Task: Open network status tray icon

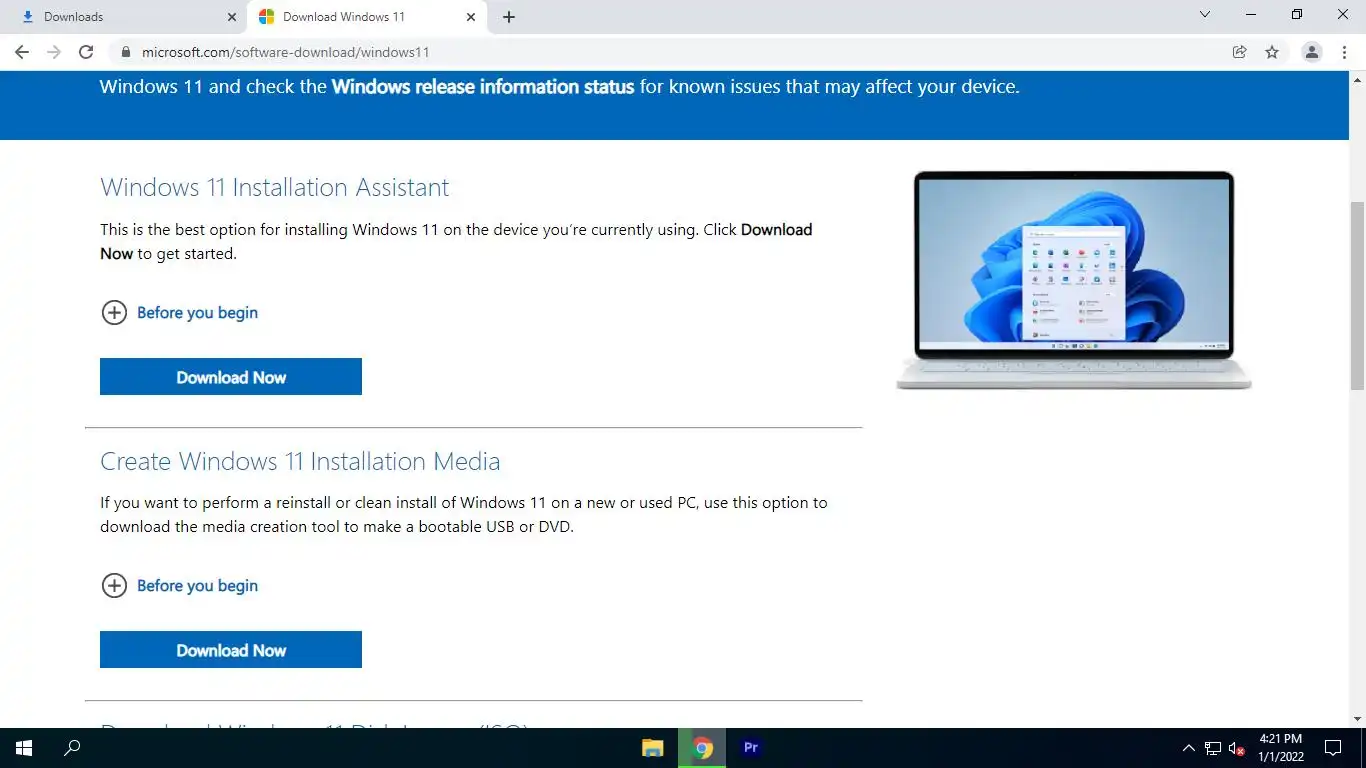Action: click(1213, 748)
